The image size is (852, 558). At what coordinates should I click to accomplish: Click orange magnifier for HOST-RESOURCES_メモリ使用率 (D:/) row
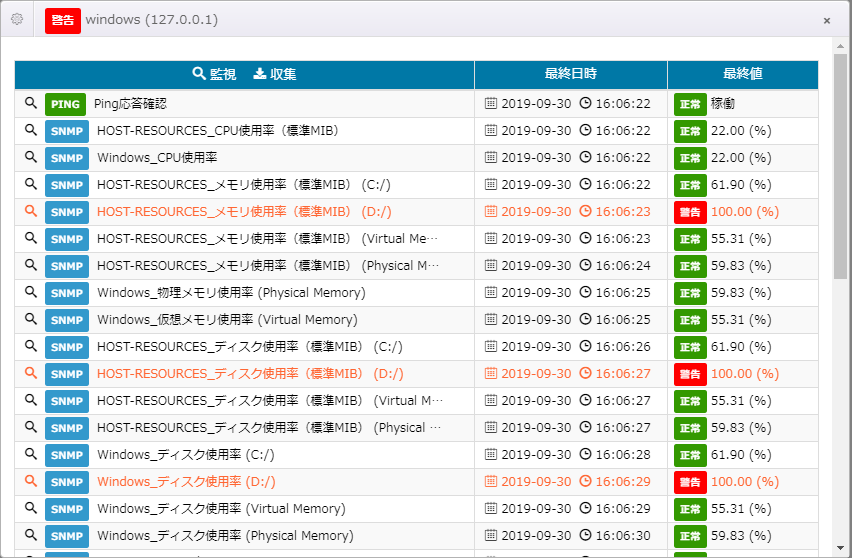coord(31,211)
